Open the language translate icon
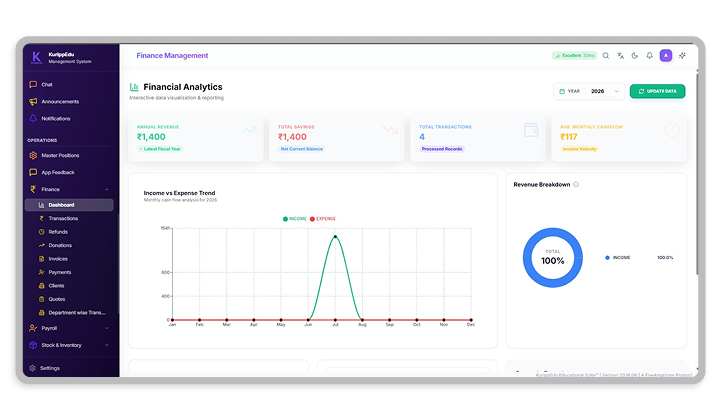Image resolution: width=721 pixels, height=420 pixels. click(620, 56)
